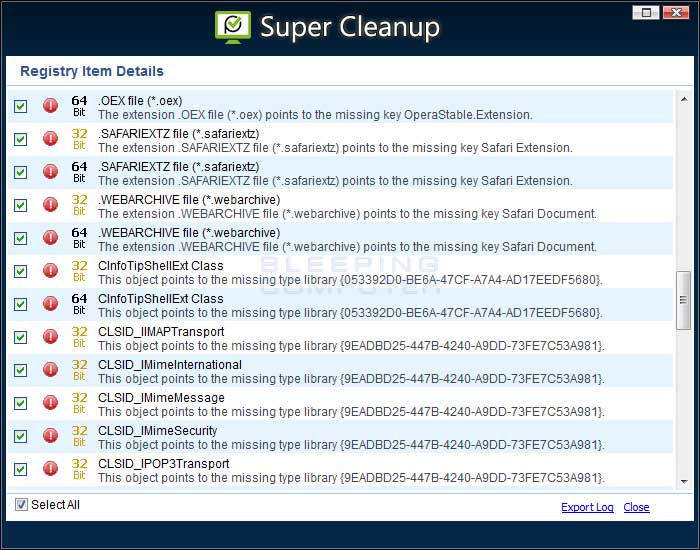Select 'CLSID_IMimeSecurity' row title

pos(158,431)
